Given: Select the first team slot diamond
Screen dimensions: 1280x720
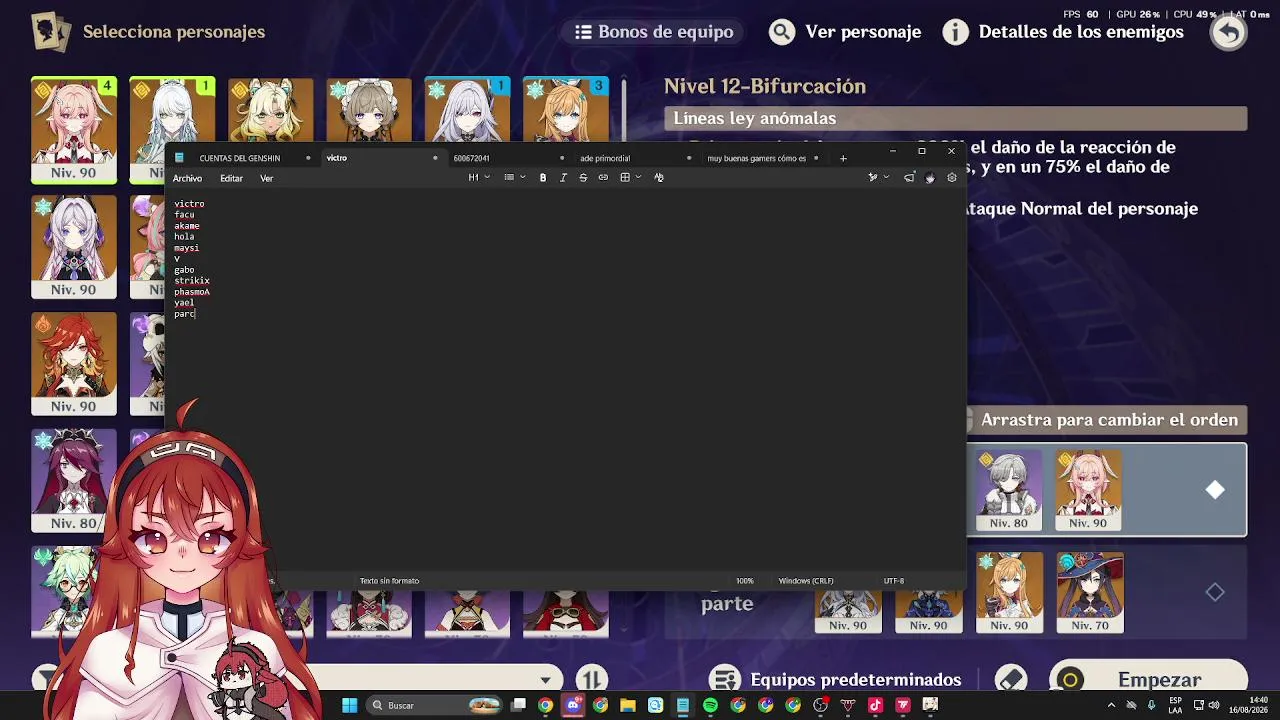Looking at the screenshot, I should (x=1215, y=490).
